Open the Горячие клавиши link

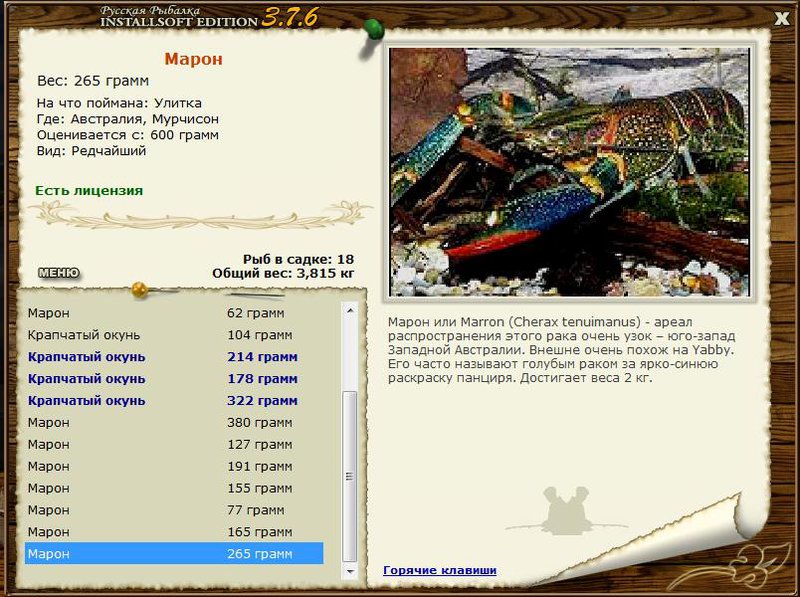click(x=440, y=570)
